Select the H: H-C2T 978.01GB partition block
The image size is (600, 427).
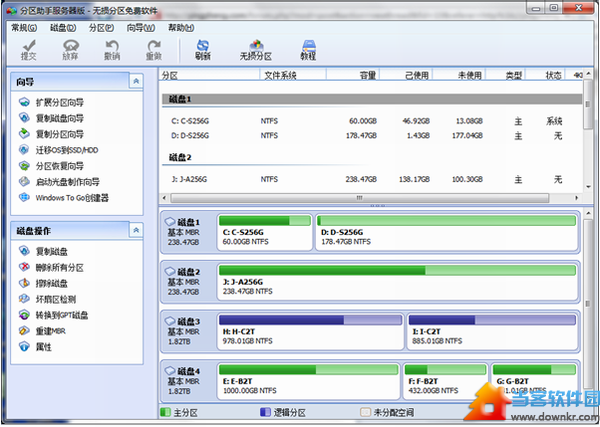tap(310, 332)
